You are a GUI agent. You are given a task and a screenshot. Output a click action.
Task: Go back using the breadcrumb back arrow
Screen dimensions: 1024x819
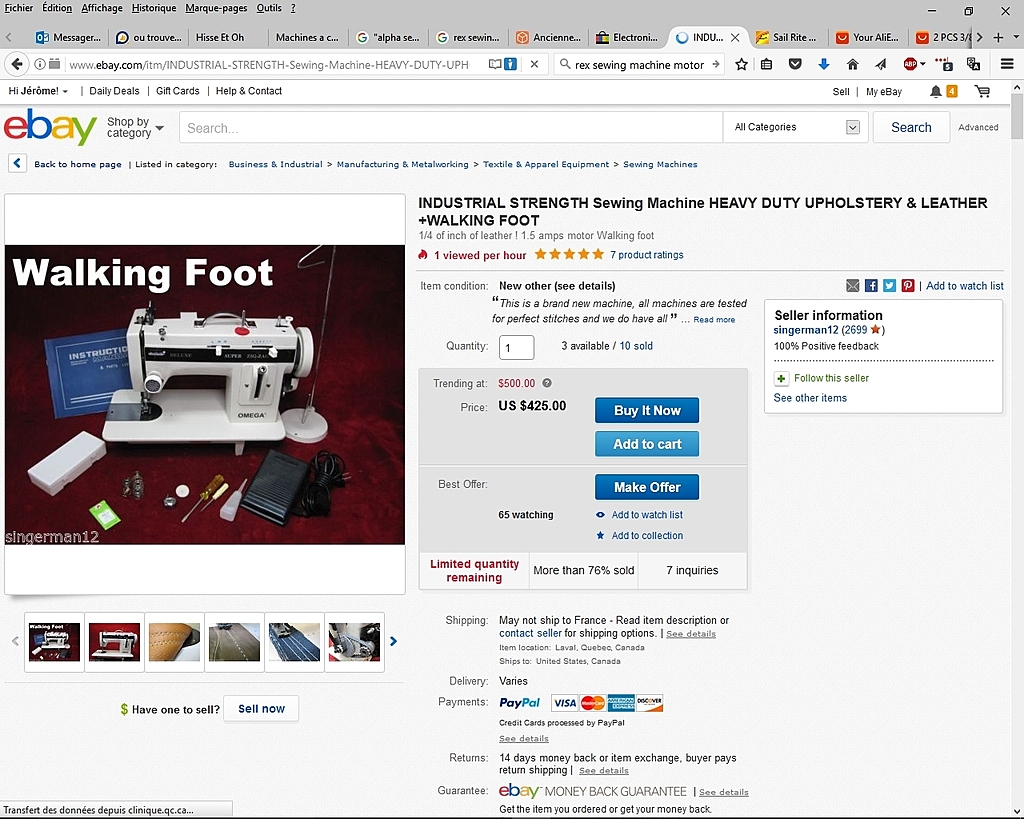click(17, 163)
